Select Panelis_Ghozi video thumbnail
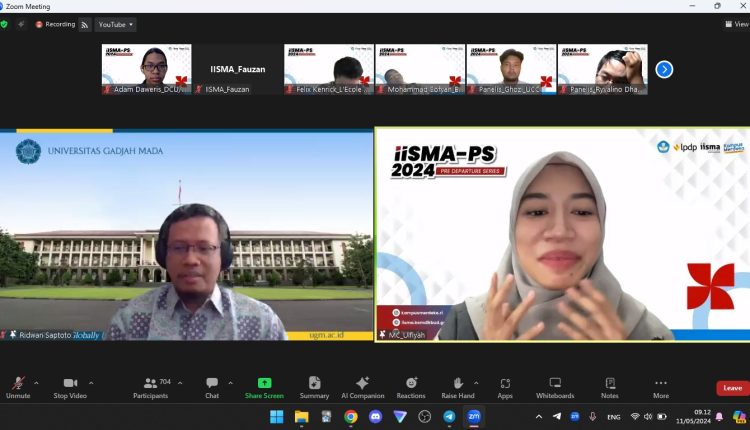Screen dimensions: 750x430 pos(511,69)
